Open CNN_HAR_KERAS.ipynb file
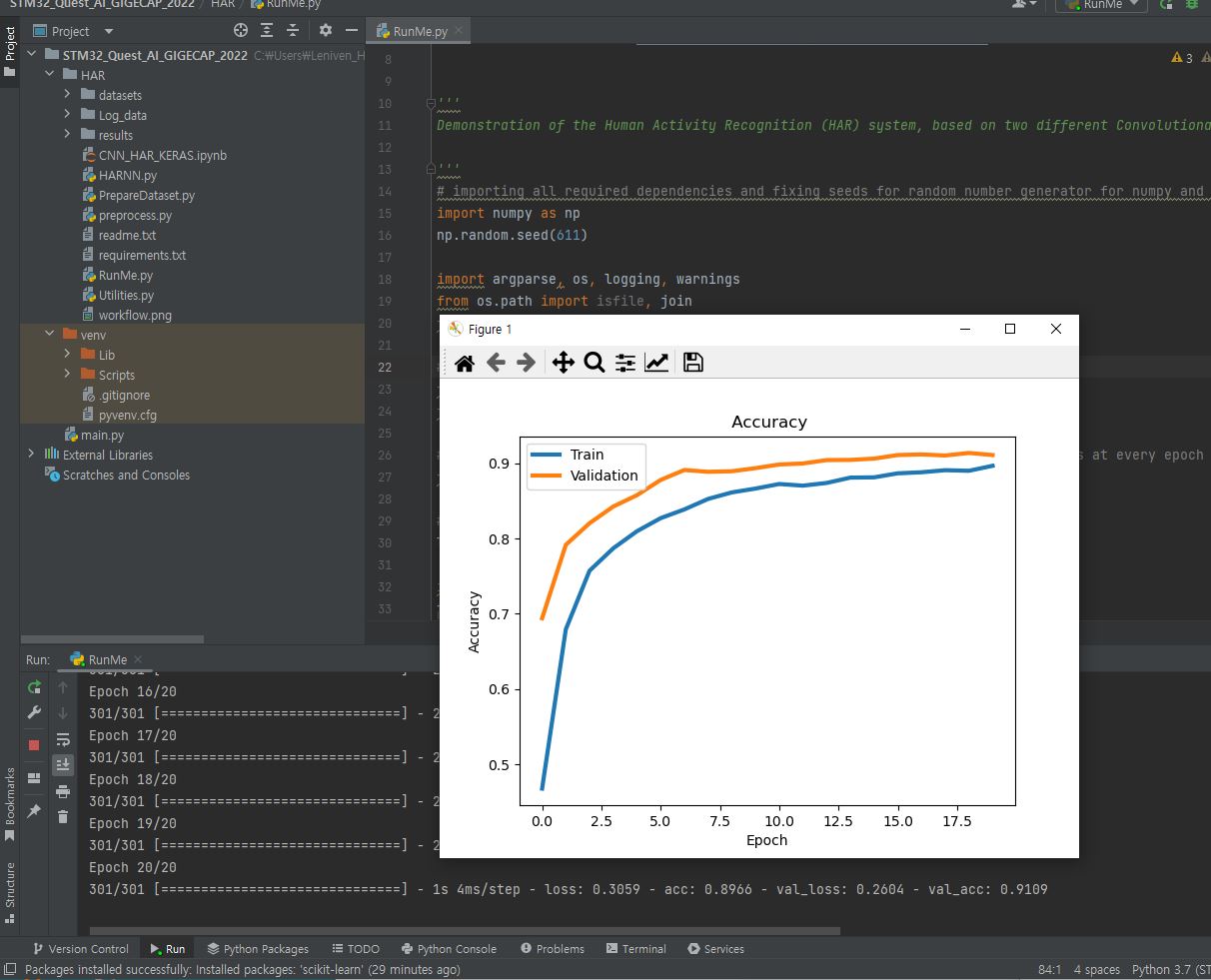 (x=154, y=155)
